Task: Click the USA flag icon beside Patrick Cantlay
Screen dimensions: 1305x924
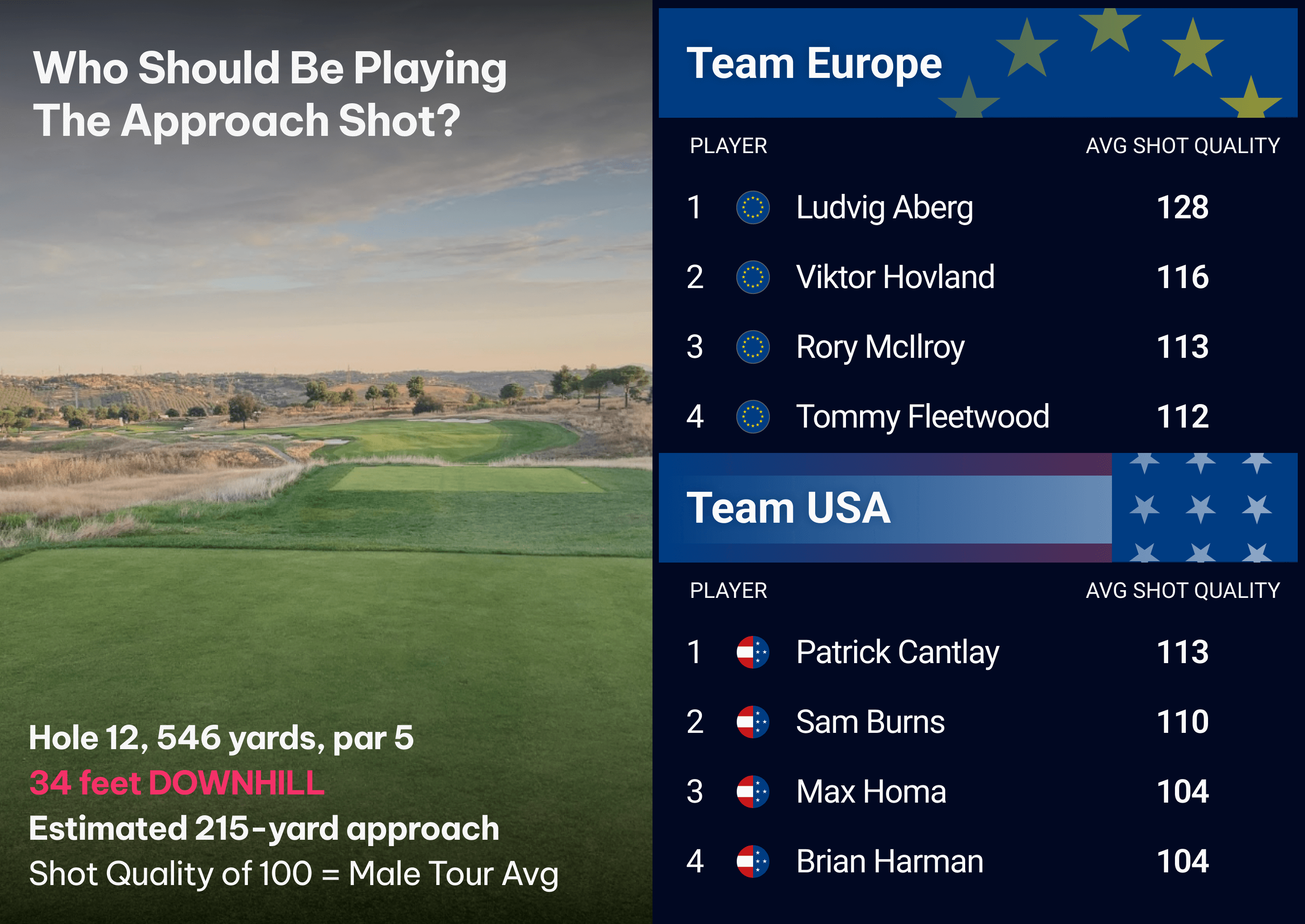Action: pos(752,652)
